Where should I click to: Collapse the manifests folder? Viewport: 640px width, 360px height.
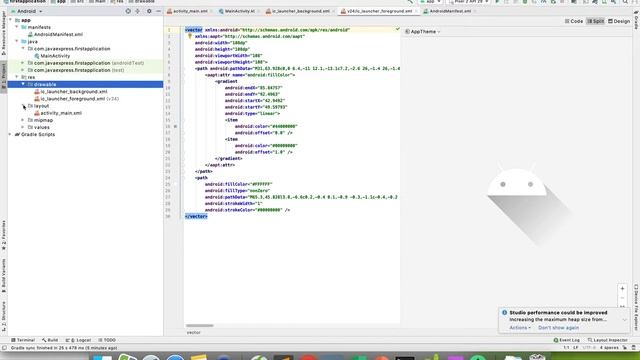(17, 27)
